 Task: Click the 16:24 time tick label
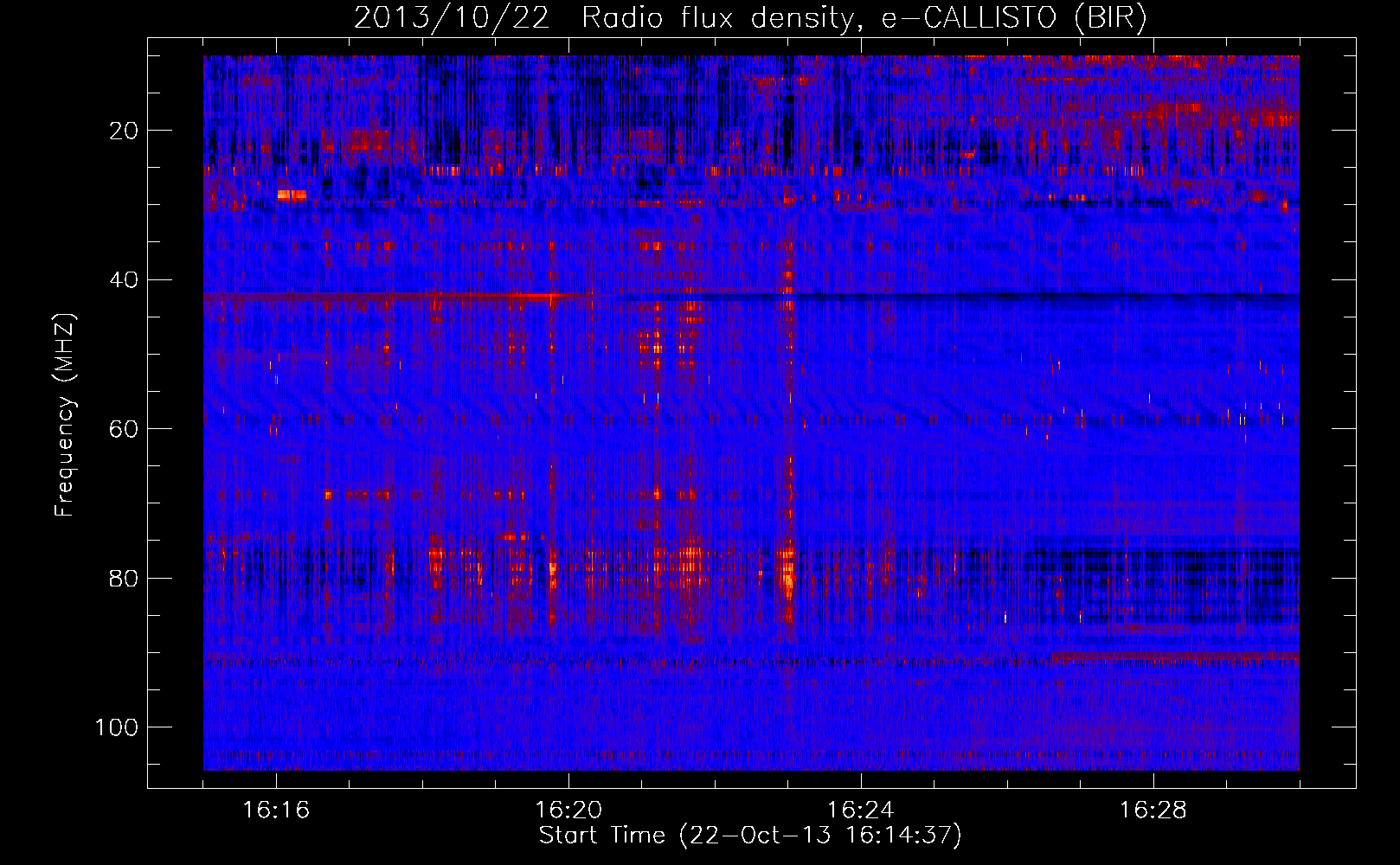861,811
